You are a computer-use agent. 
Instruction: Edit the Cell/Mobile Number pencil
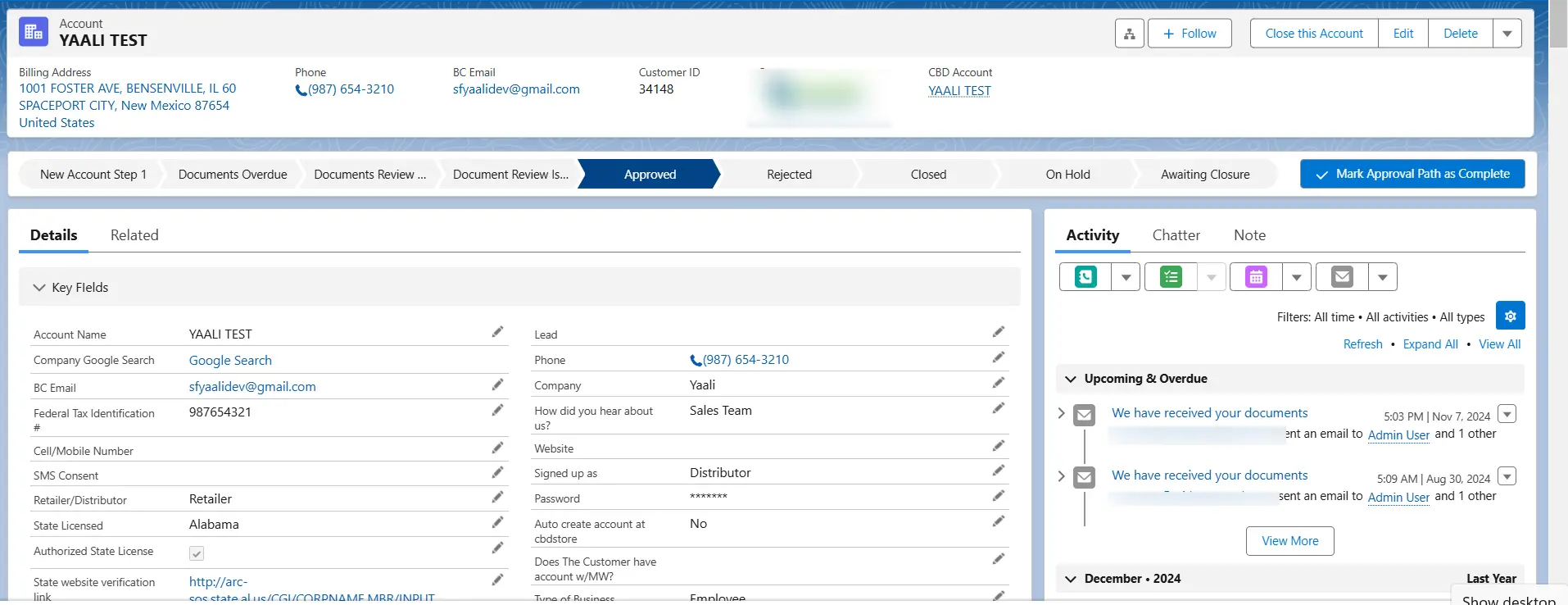click(x=497, y=448)
